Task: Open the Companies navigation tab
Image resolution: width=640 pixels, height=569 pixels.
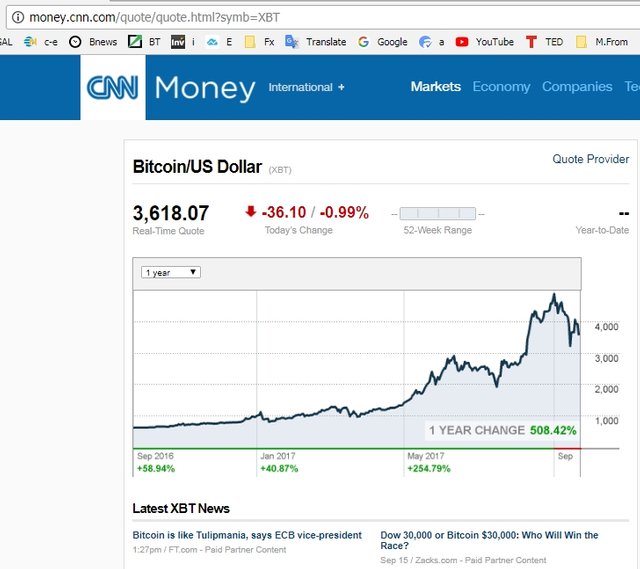Action: [x=577, y=87]
